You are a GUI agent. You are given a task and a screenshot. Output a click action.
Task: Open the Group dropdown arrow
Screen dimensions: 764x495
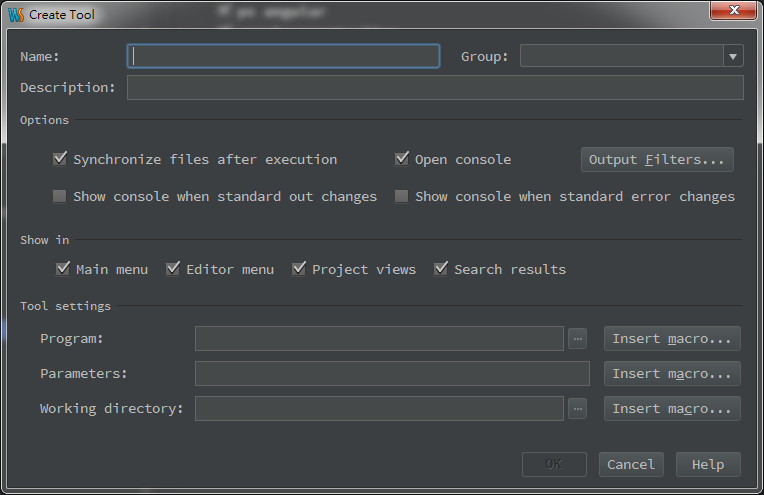pyautogui.click(x=733, y=56)
